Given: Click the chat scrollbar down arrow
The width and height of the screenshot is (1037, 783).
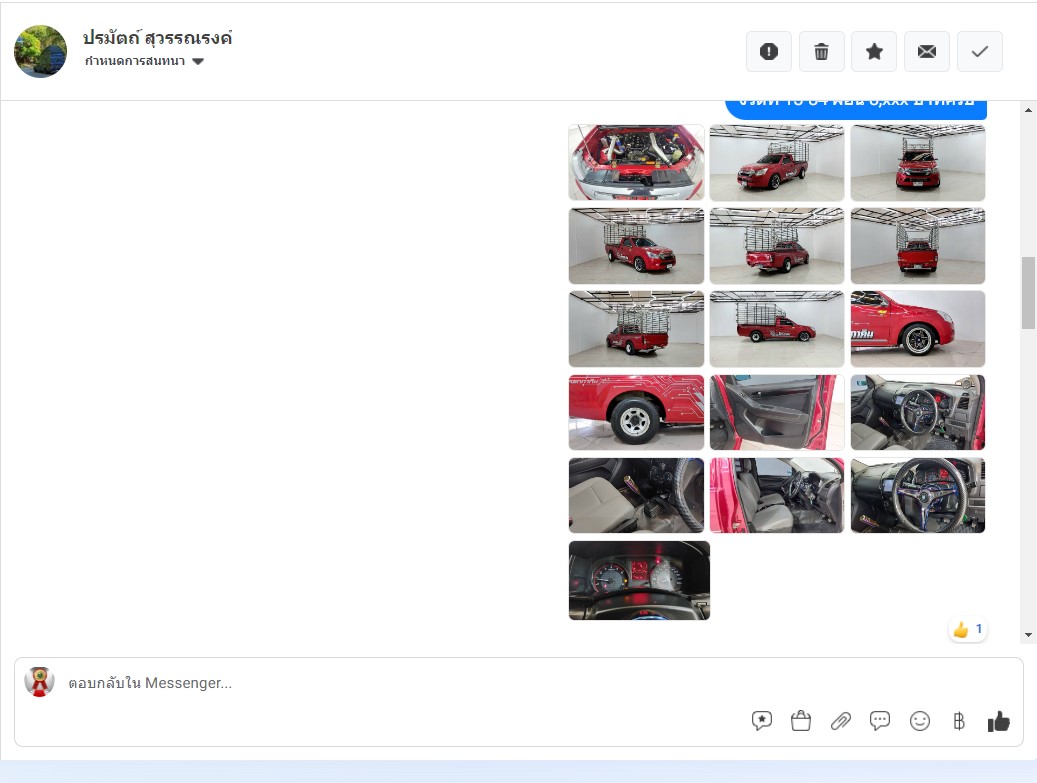Looking at the screenshot, I should pyautogui.click(x=1028, y=635).
